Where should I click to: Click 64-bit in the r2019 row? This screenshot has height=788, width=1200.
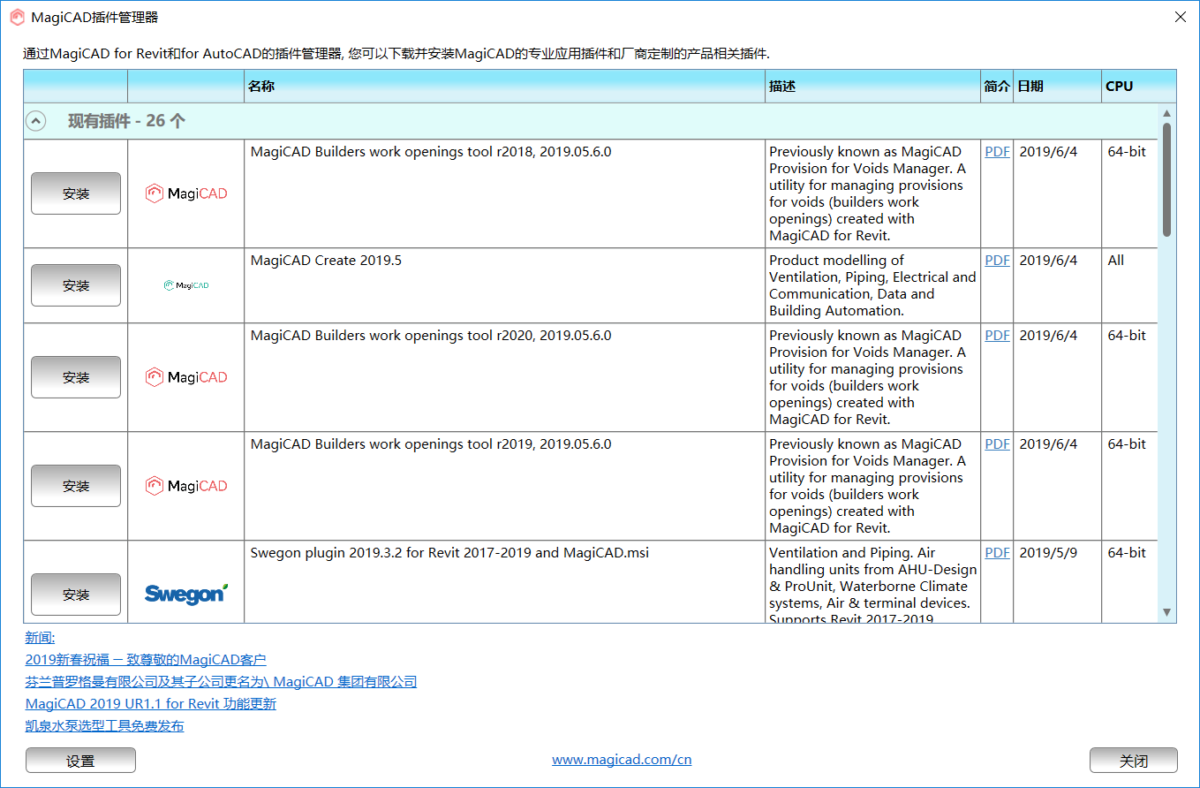1127,444
